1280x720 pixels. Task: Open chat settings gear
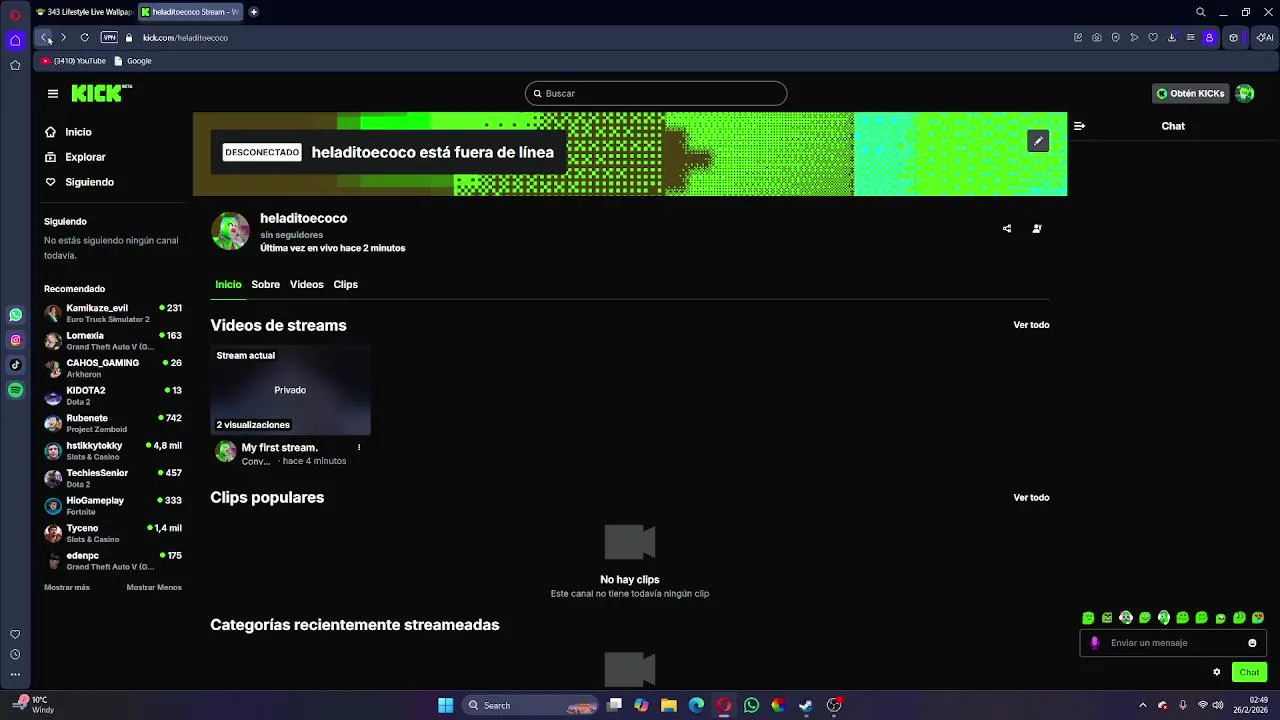coord(1217,672)
